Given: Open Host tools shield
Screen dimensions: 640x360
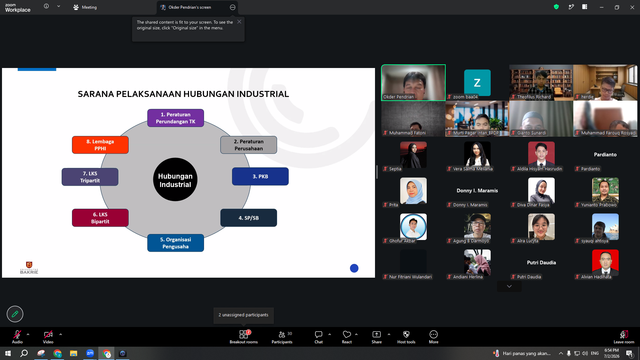Looking at the screenshot, I should (x=406, y=337).
